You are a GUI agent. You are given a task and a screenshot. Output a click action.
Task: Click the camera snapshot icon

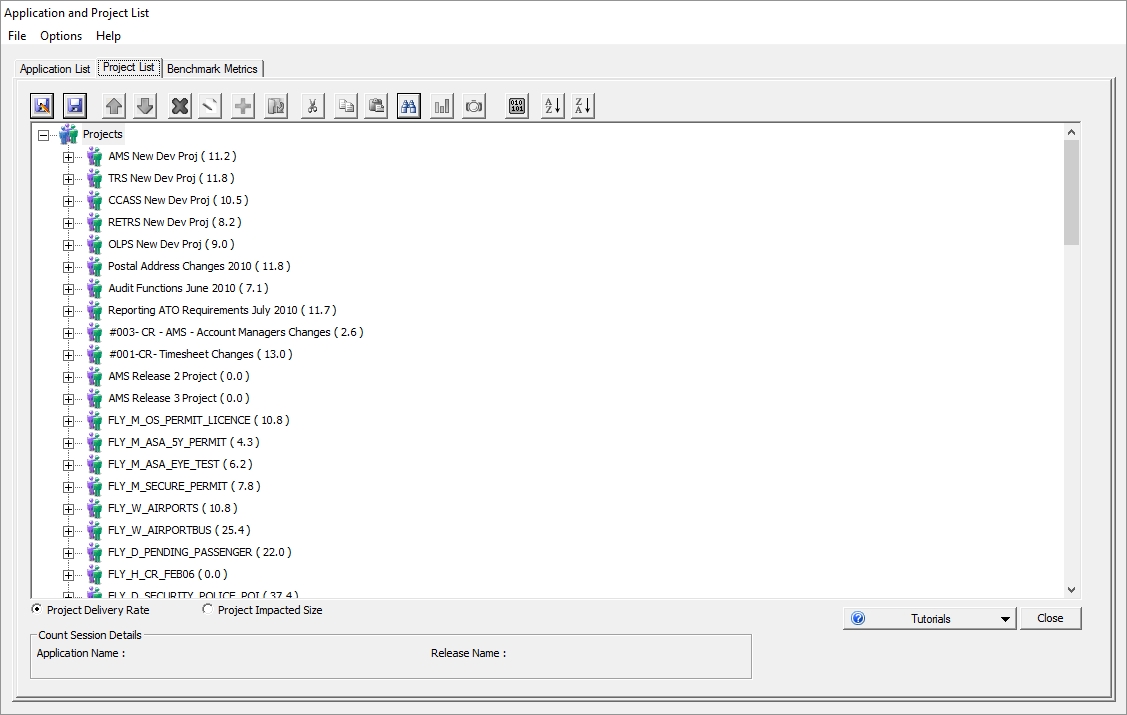pos(474,106)
